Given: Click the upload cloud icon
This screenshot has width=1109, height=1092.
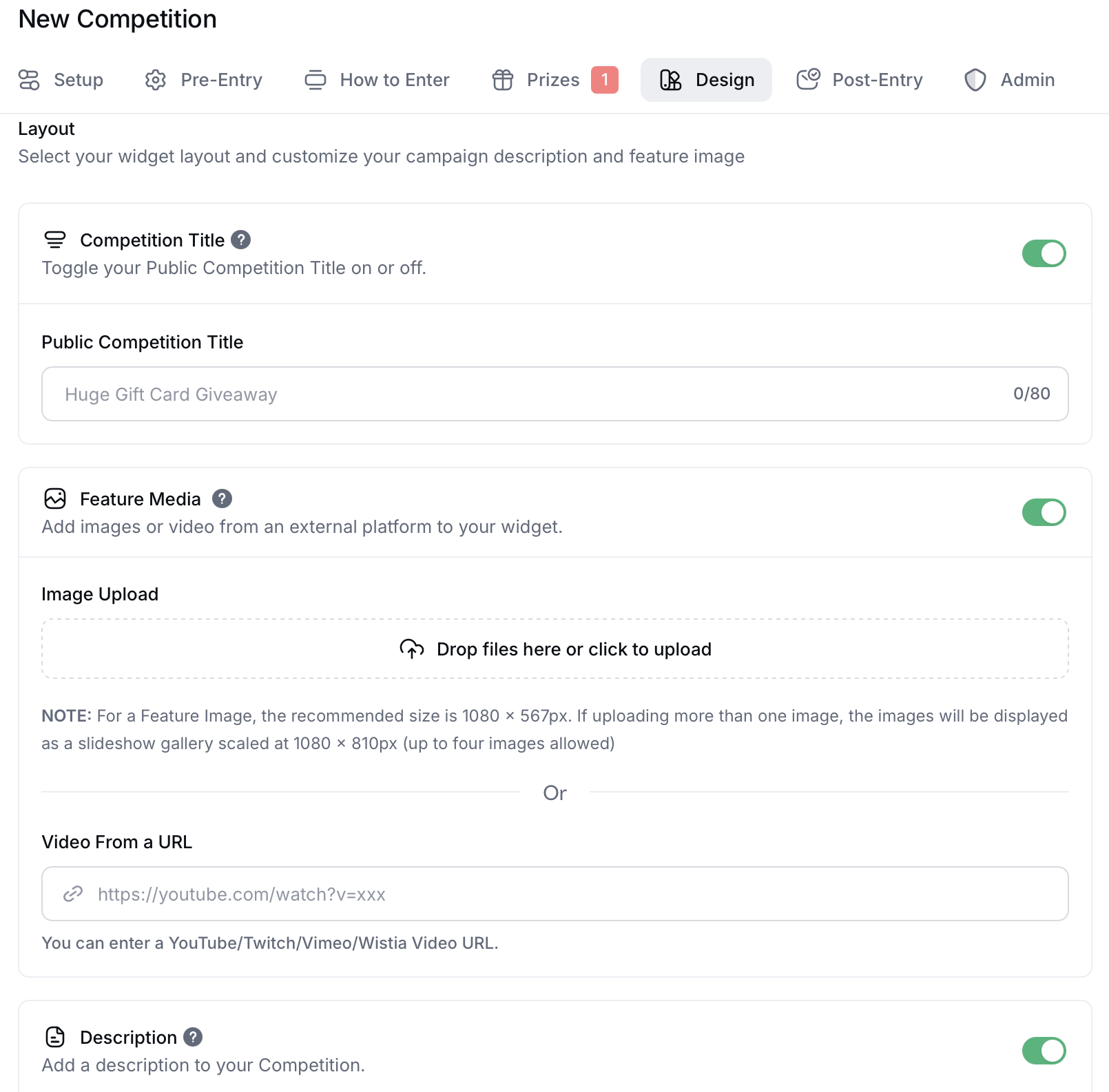Looking at the screenshot, I should coord(411,648).
